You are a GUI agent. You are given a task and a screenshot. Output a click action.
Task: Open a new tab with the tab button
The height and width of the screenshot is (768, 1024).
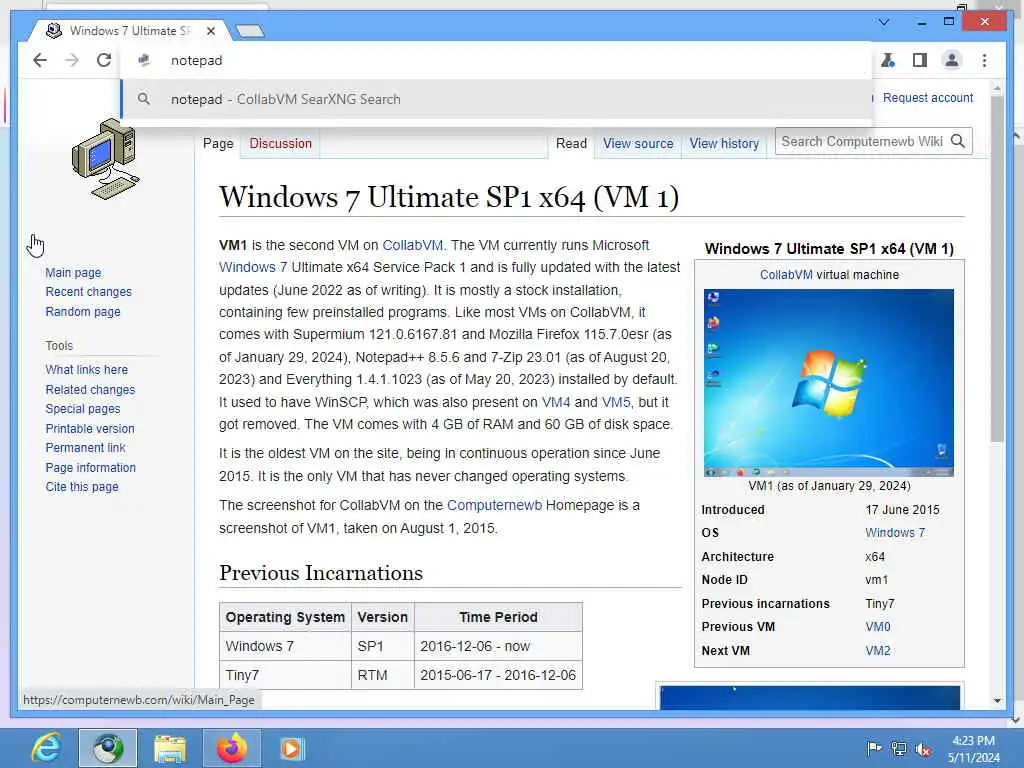(x=250, y=31)
